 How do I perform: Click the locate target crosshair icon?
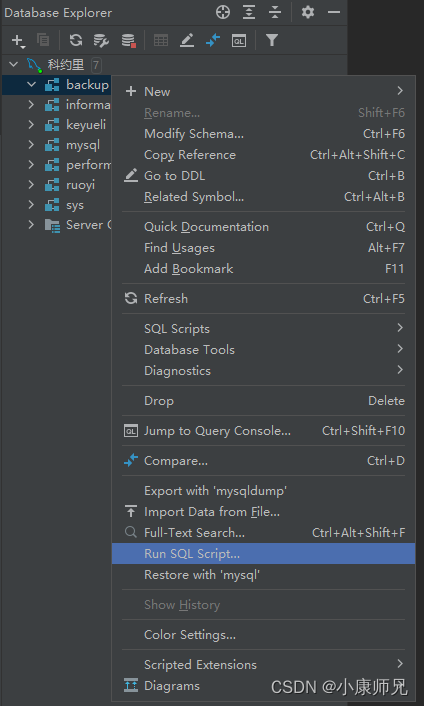point(223,12)
